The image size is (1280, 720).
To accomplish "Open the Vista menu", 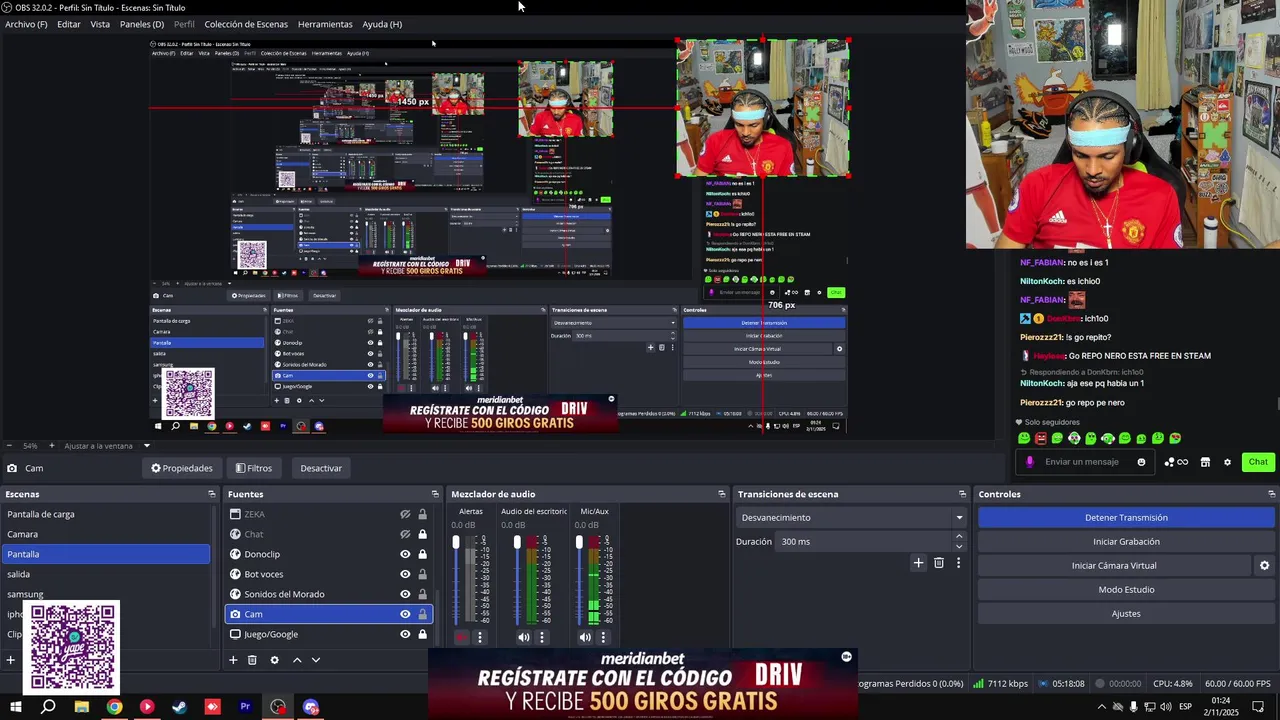I will coord(100,24).
